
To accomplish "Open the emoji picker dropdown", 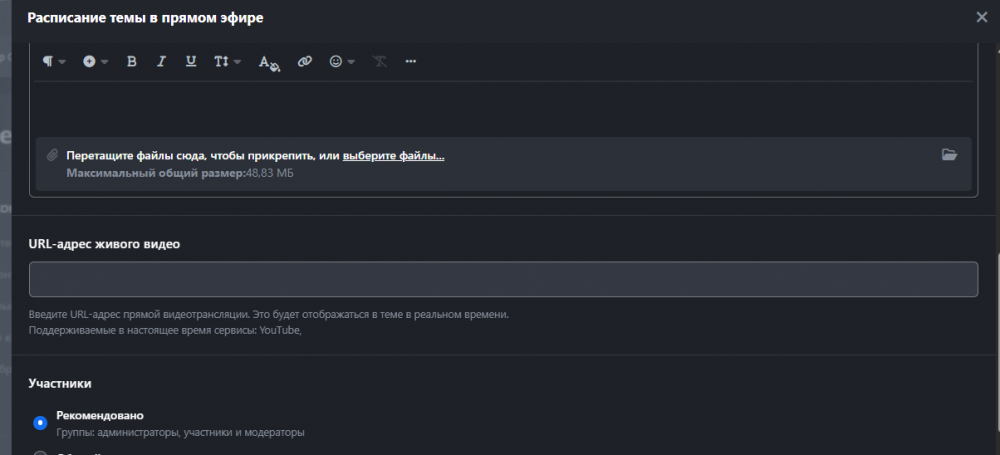I will click(x=342, y=62).
